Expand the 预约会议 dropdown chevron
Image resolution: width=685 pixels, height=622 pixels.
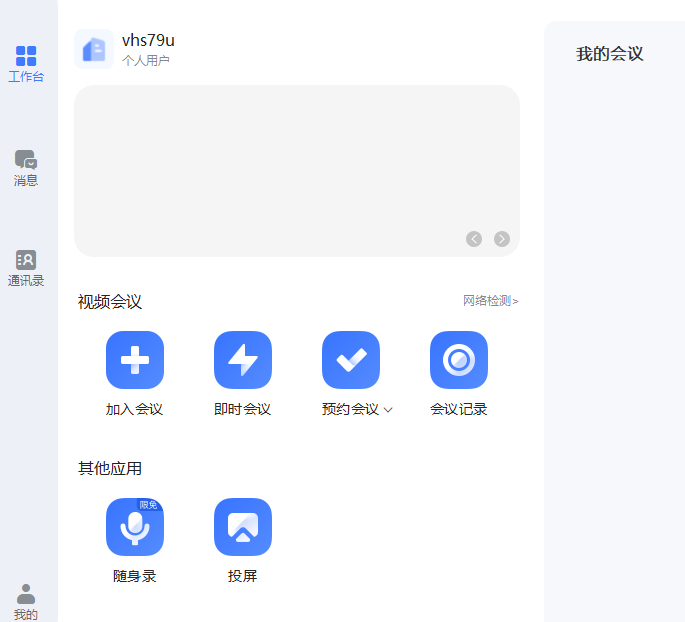click(x=388, y=410)
